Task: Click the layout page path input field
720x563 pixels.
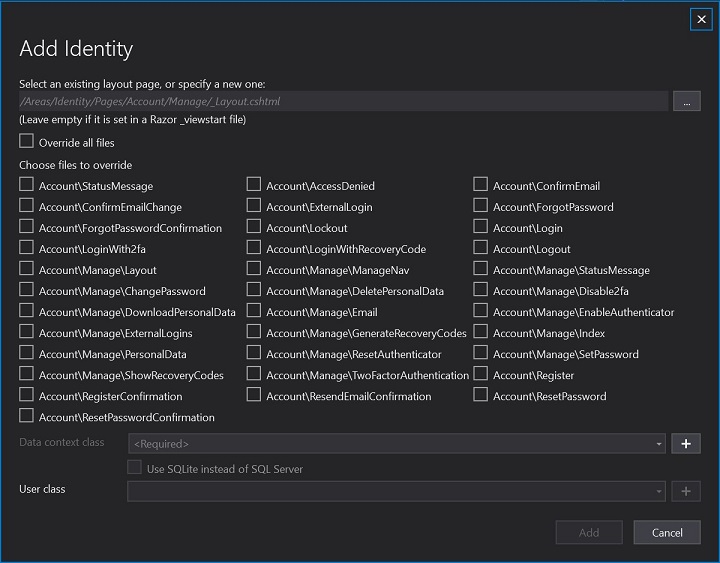Action: pyautogui.click(x=343, y=101)
